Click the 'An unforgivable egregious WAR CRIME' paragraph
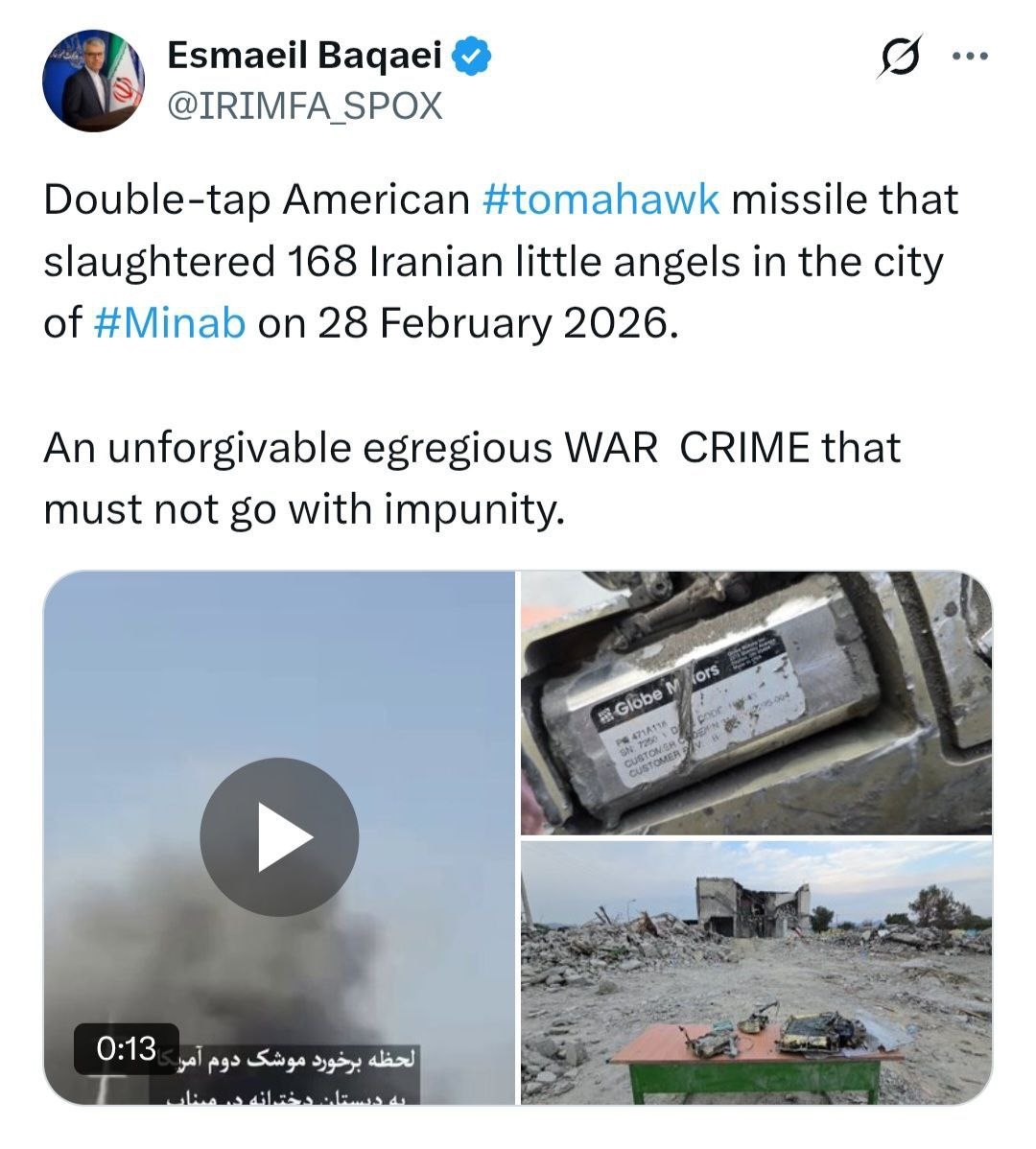The height and width of the screenshot is (1149, 1036). (x=472, y=478)
